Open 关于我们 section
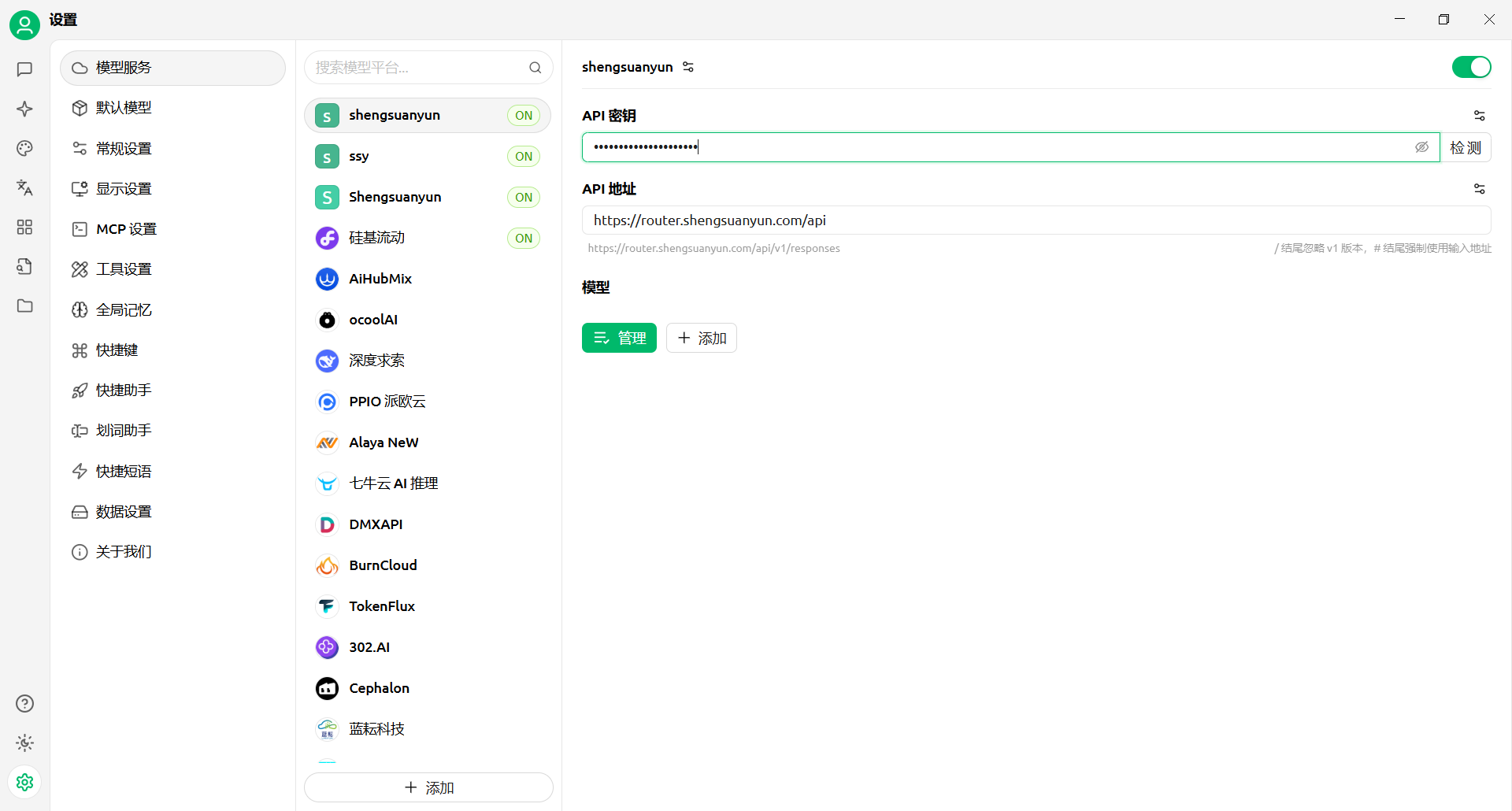 coord(172,552)
